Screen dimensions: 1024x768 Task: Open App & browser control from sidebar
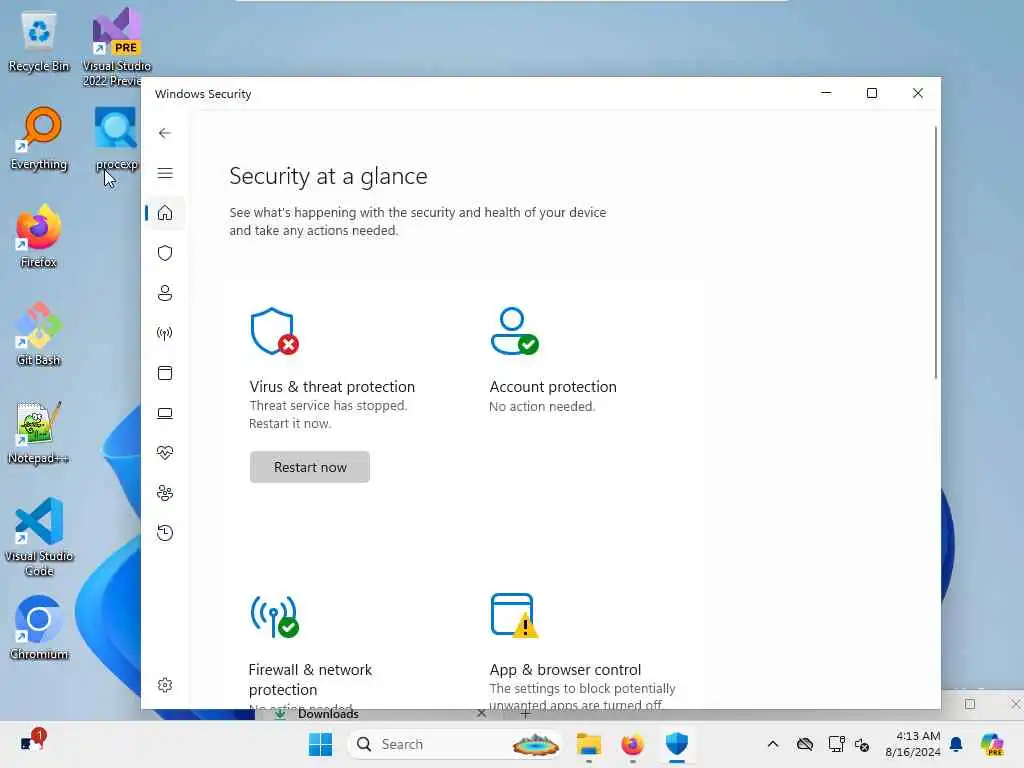(165, 374)
